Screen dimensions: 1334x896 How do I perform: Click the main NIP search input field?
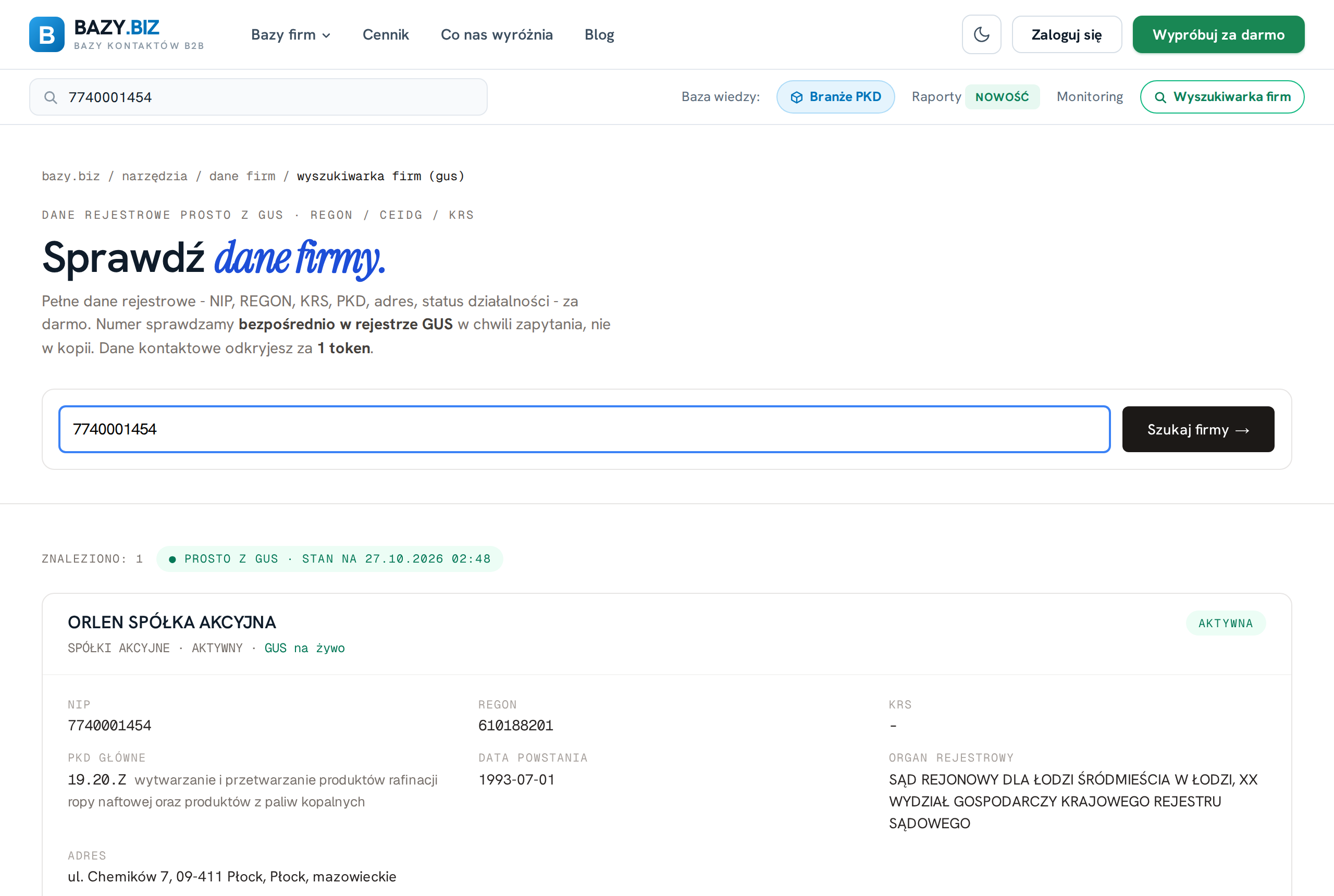pos(584,429)
